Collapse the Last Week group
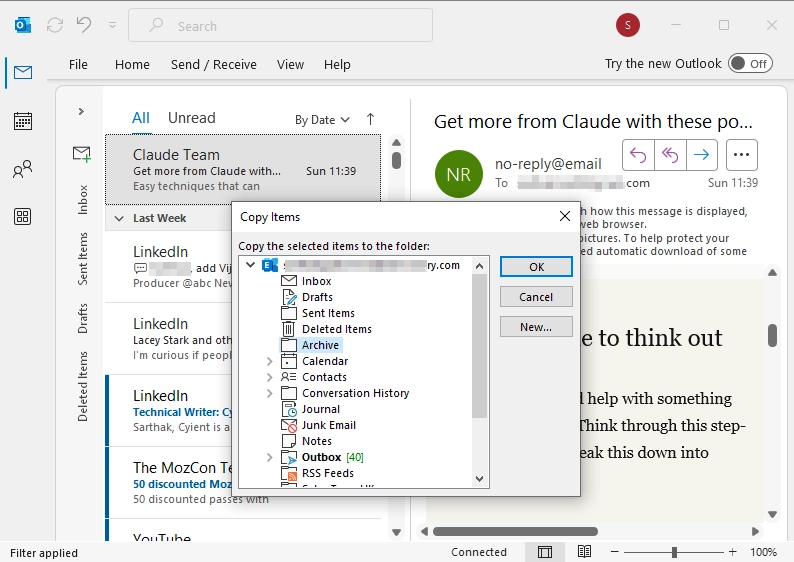The image size is (794, 562). (x=119, y=218)
